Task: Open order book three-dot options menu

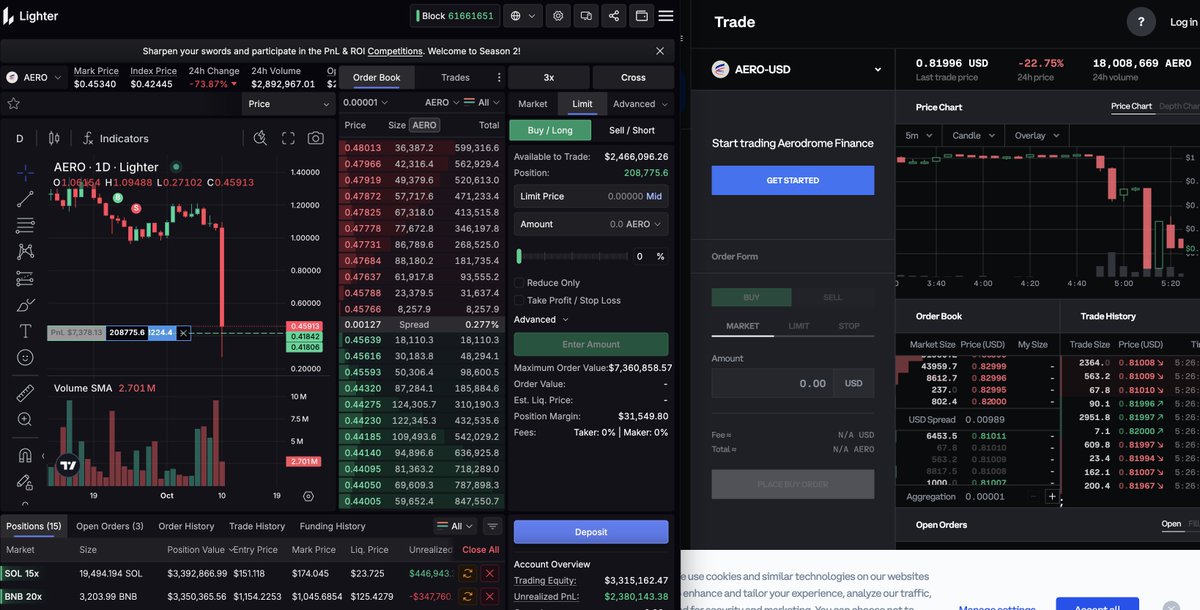Action: pos(499,77)
